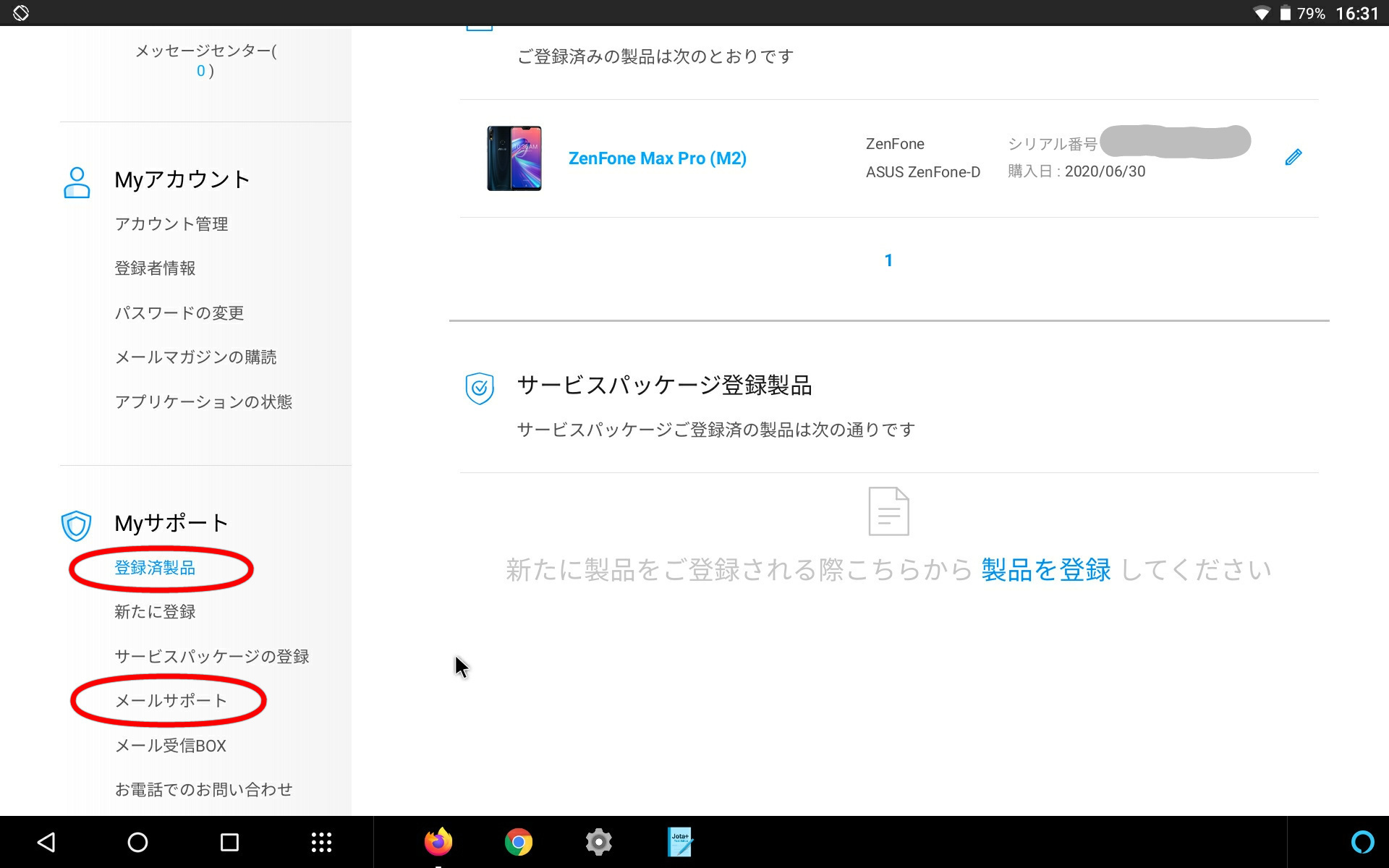Select アプリケーションの状態 menu item

[203, 402]
